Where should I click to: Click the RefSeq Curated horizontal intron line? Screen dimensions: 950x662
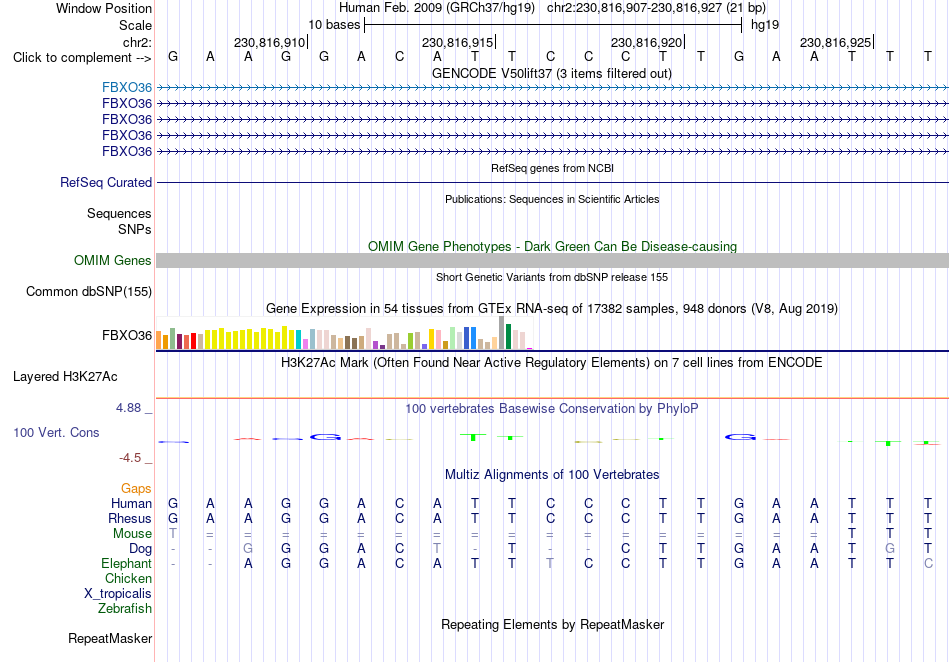(x=552, y=182)
